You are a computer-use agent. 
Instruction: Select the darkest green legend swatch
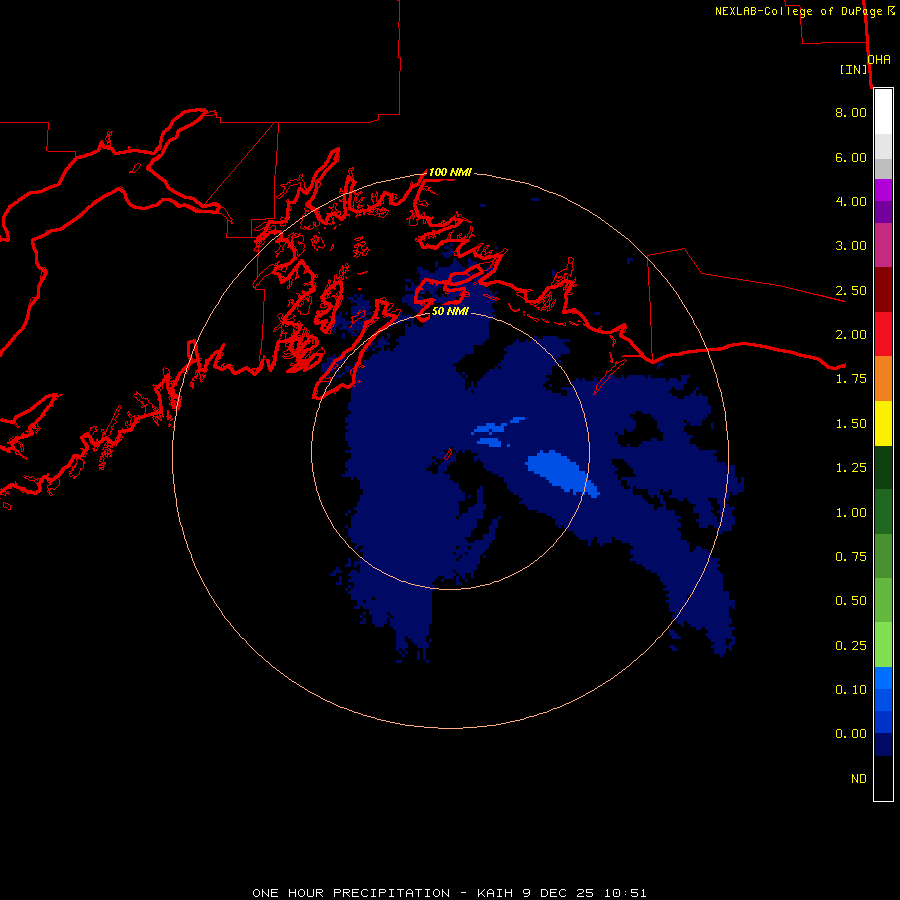pyautogui.click(x=883, y=468)
